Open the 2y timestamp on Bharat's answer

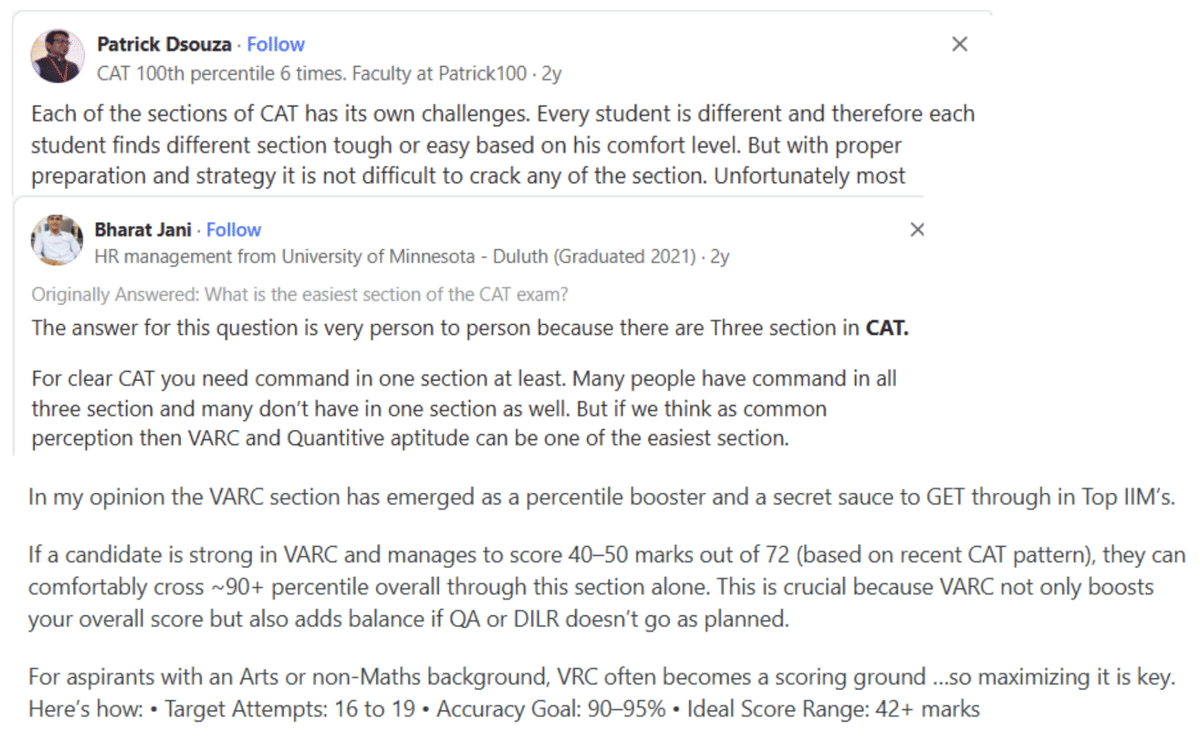[x=720, y=257]
